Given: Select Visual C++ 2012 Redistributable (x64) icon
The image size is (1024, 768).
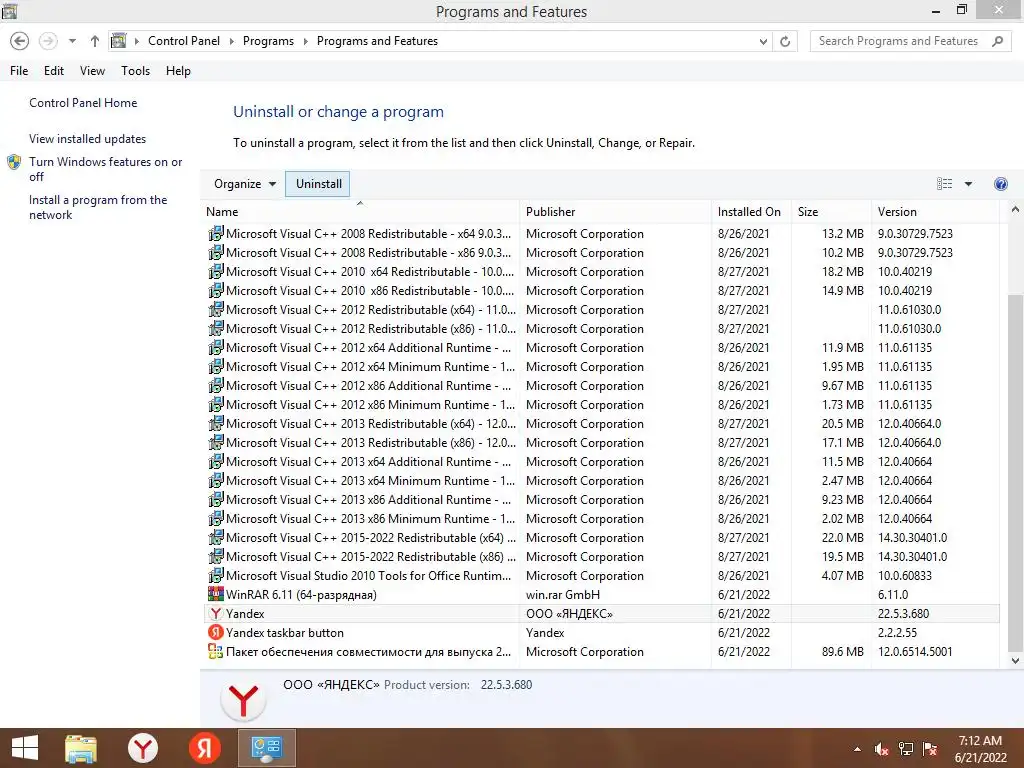Looking at the screenshot, I should pos(216,309).
